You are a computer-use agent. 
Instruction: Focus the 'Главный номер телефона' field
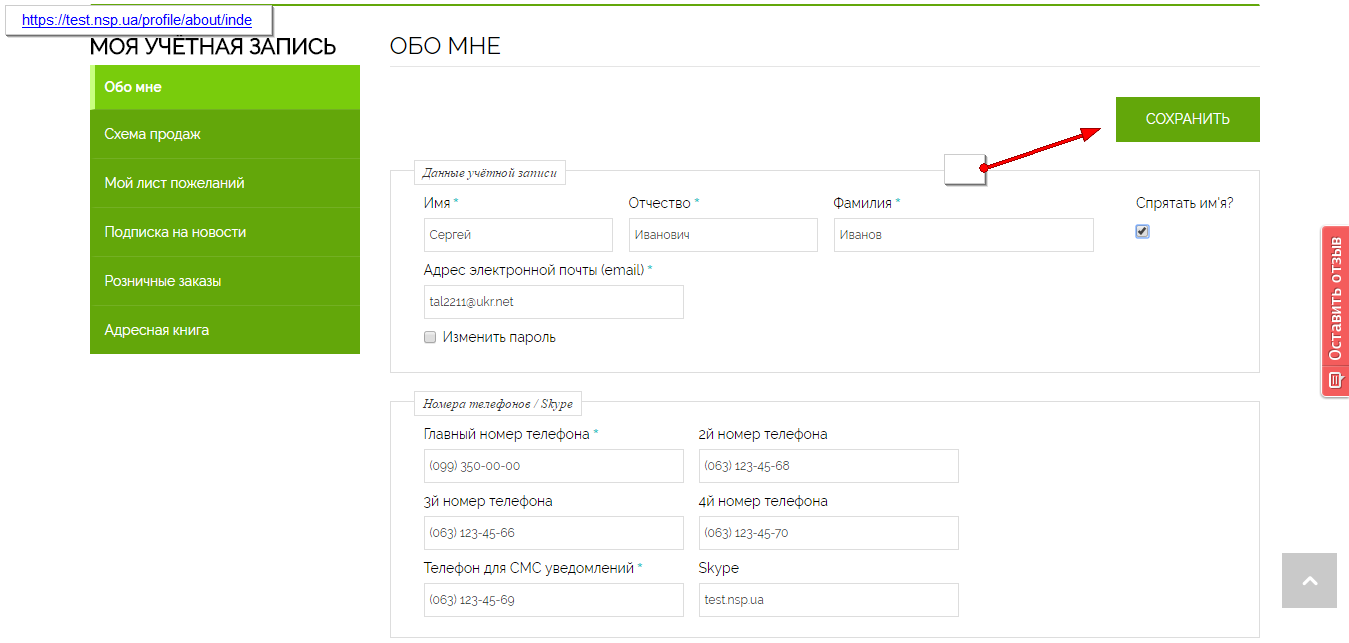pos(554,466)
